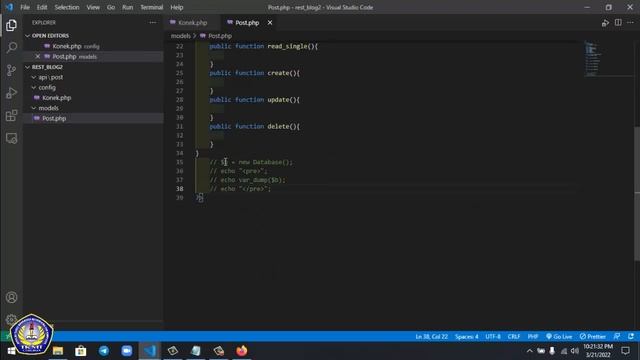The width and height of the screenshot is (640, 360).
Task: Click the models breadcrumb
Action: [180, 36]
